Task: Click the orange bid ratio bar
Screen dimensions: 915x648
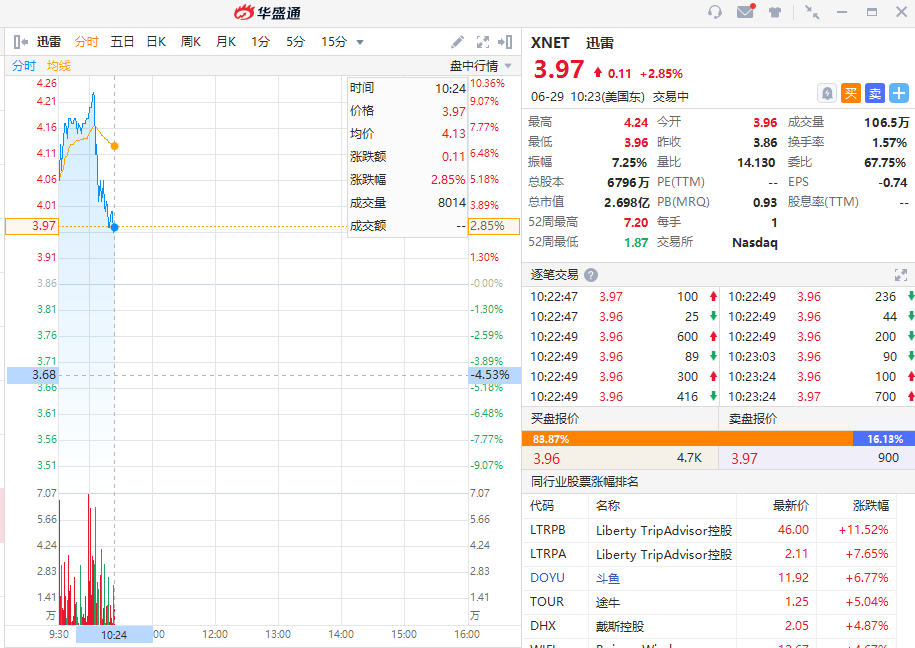Action: (686, 438)
